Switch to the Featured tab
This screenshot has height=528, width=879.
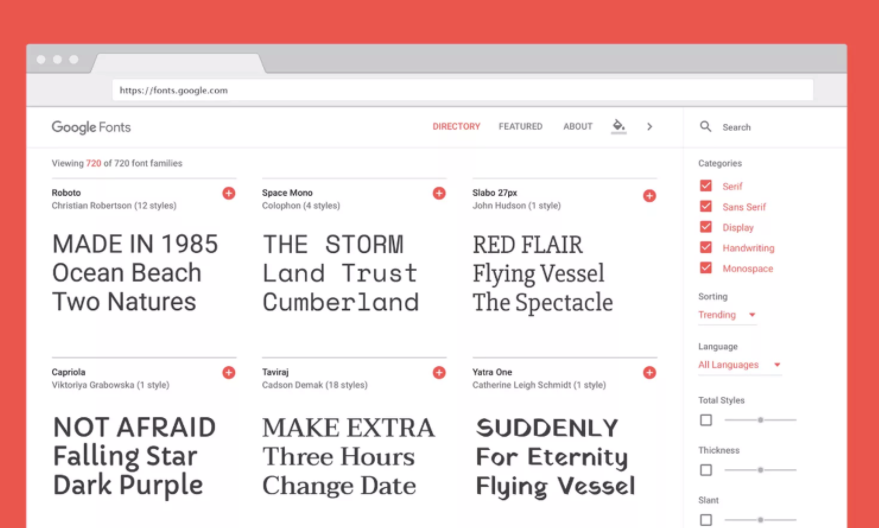520,127
